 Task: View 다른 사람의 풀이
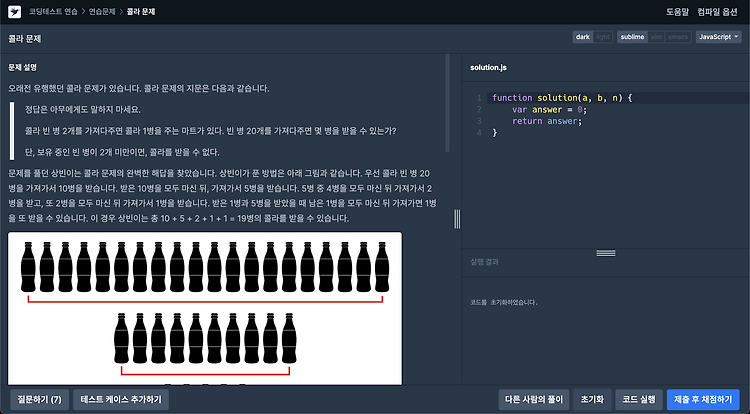534,399
